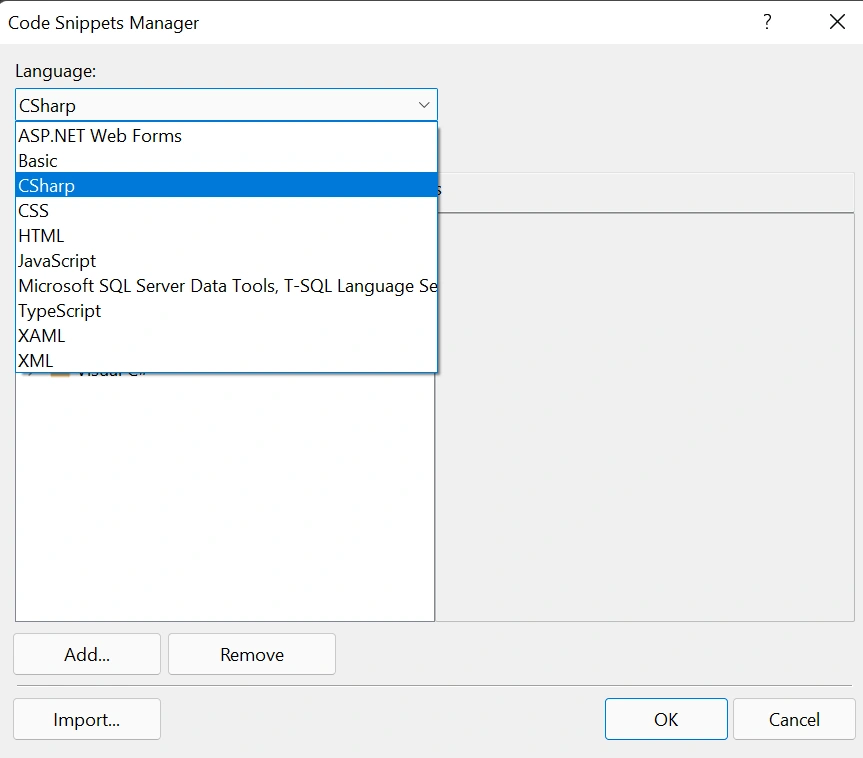The height and width of the screenshot is (758, 863).
Task: Pick CSS in the language list
Action: point(226,211)
